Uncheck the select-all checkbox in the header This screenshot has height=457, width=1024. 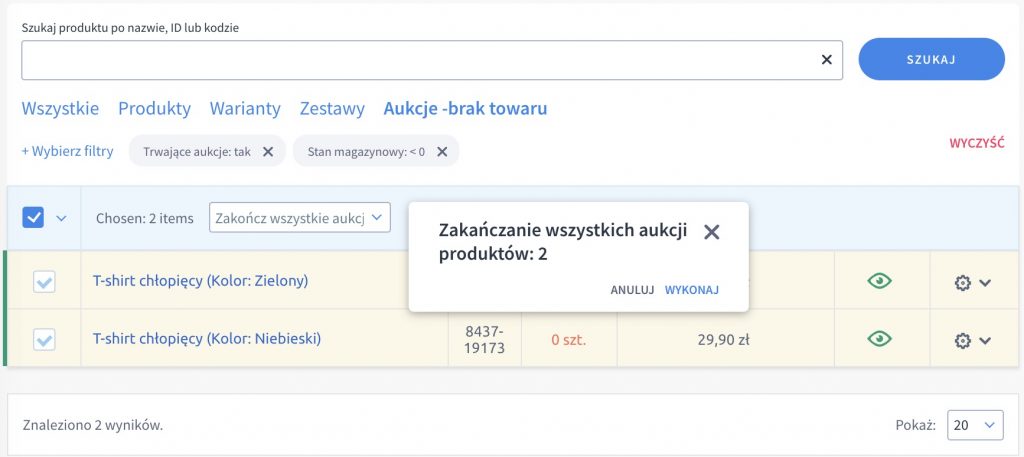click(33, 217)
